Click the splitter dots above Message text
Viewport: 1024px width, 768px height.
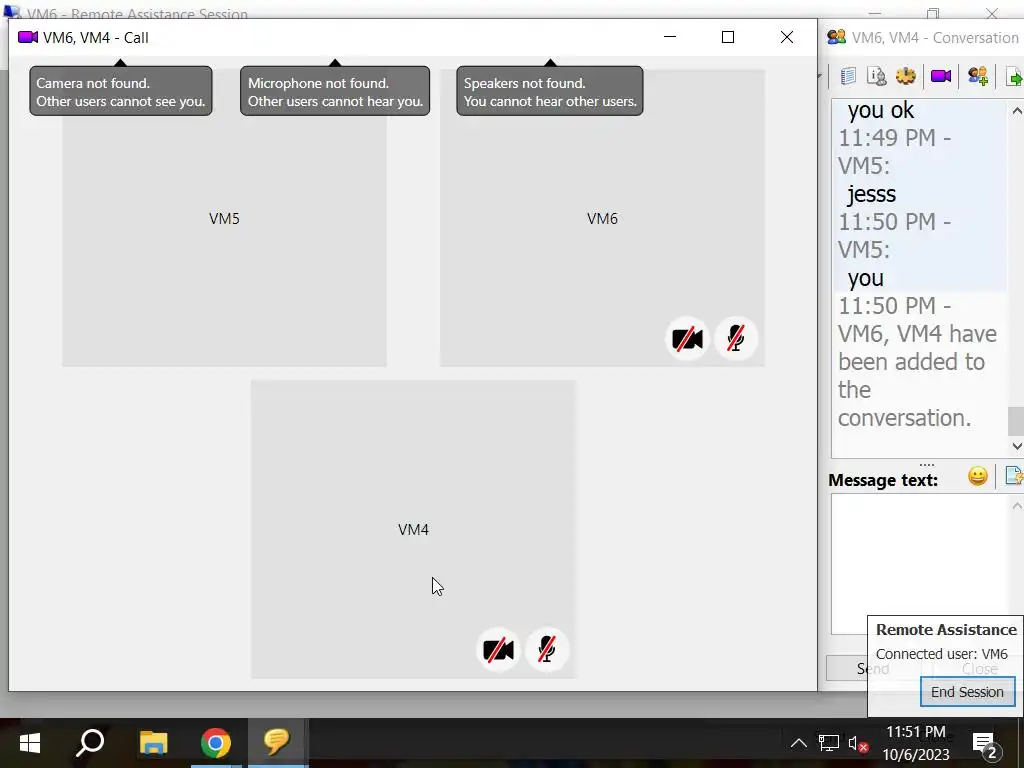coord(926,464)
